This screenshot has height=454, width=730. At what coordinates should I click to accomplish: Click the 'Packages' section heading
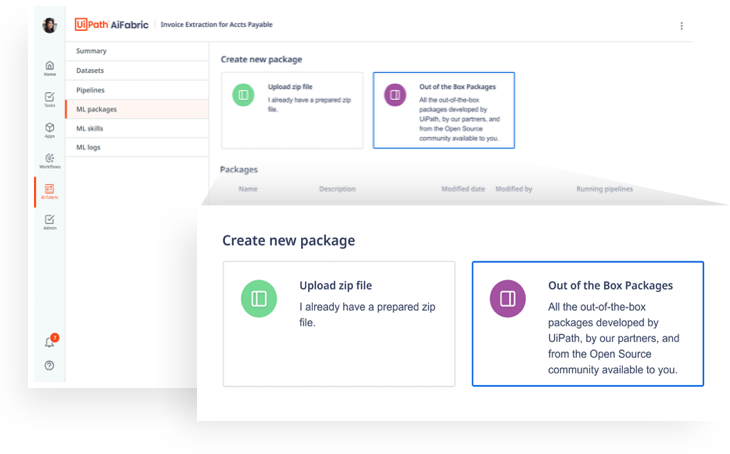[239, 169]
